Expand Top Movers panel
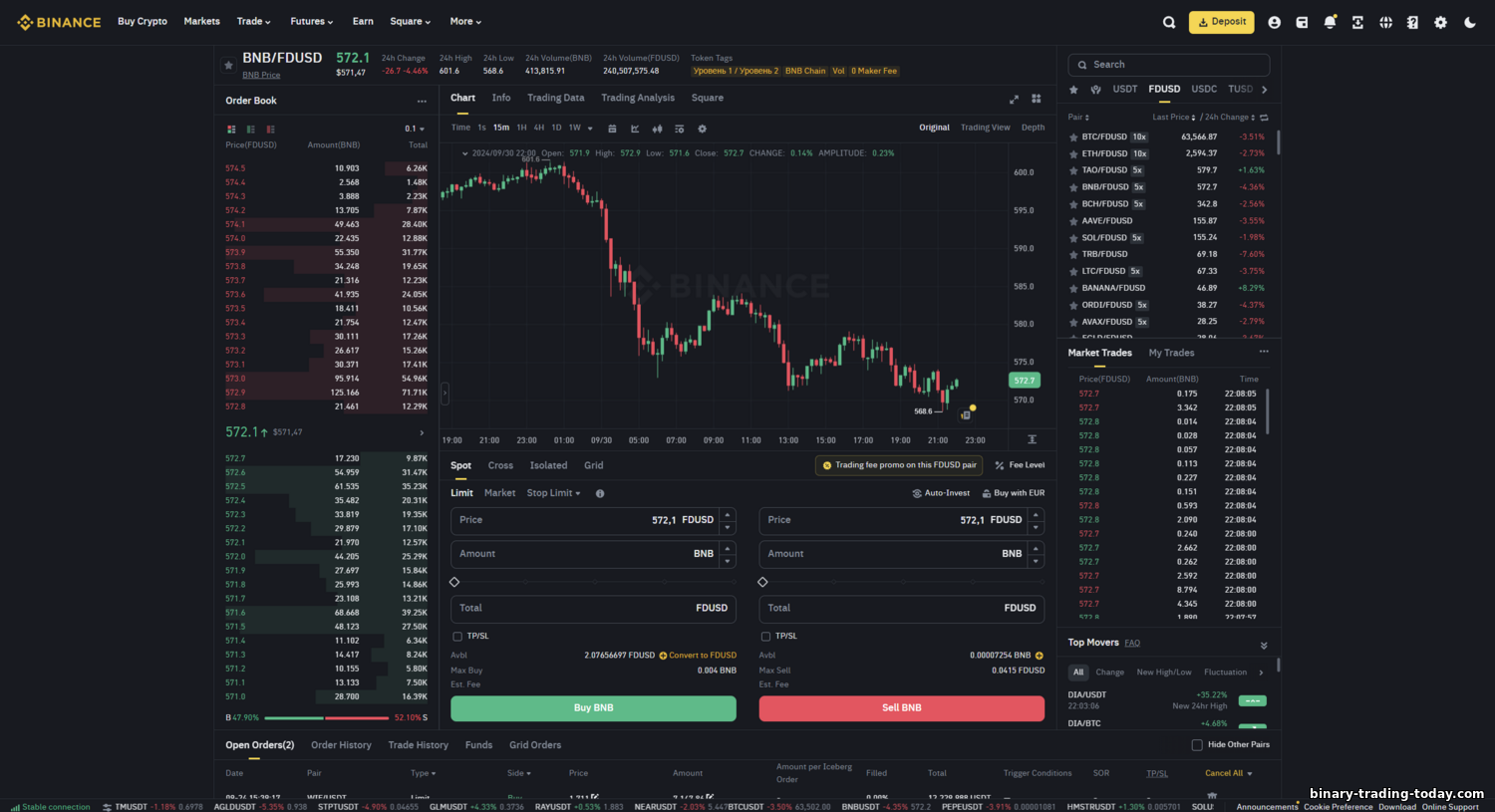 tap(1264, 645)
